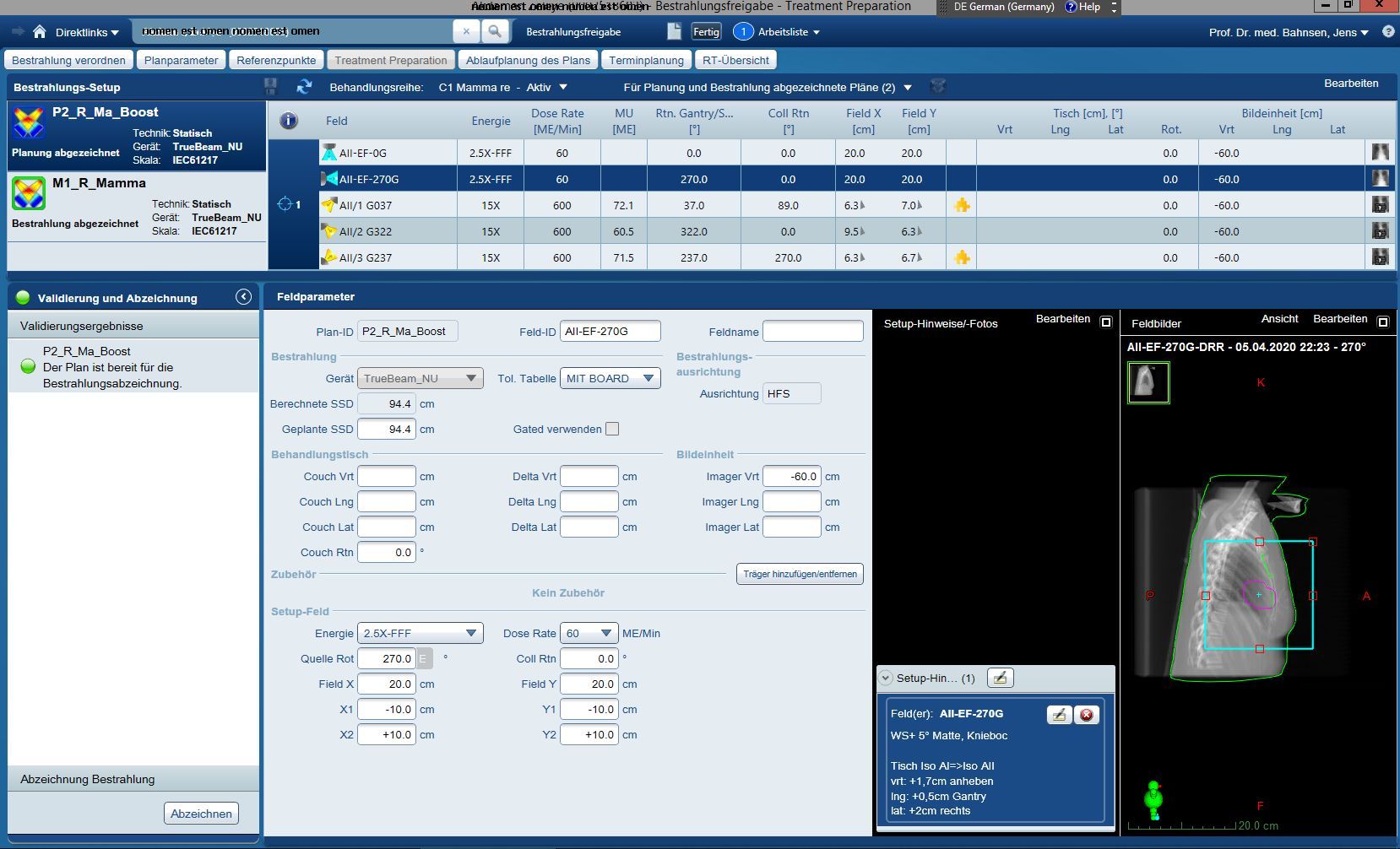Image resolution: width=1400 pixels, height=849 pixels.
Task: Click the magnifier search icon
Action: coord(495,32)
